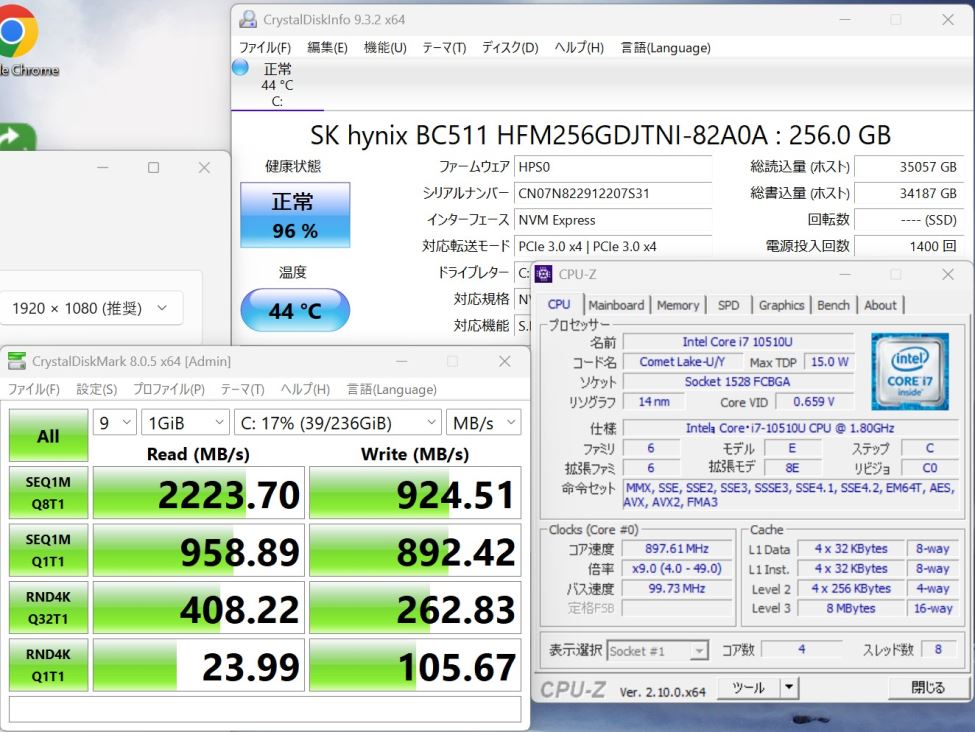Run the SEQ1M Q1T1 benchmark
The image size is (975, 732).
(48, 550)
